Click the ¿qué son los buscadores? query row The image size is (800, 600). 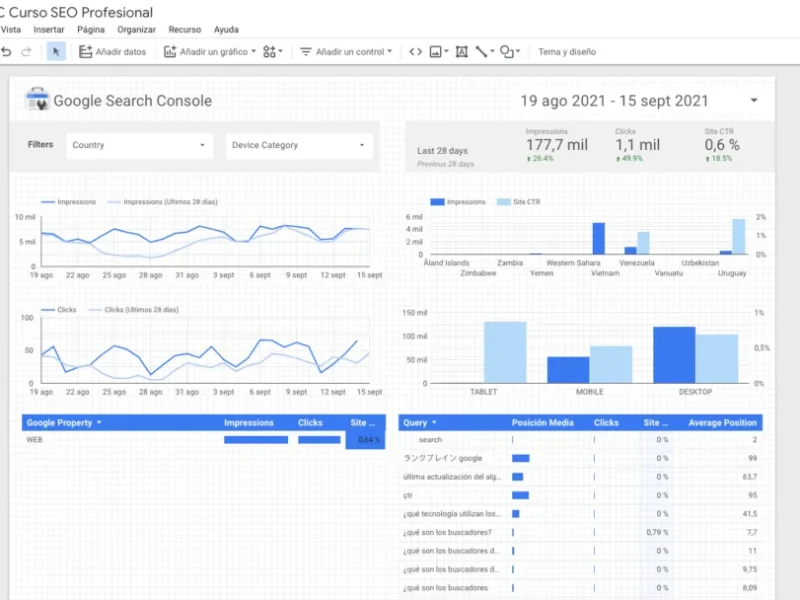pyautogui.click(x=580, y=533)
